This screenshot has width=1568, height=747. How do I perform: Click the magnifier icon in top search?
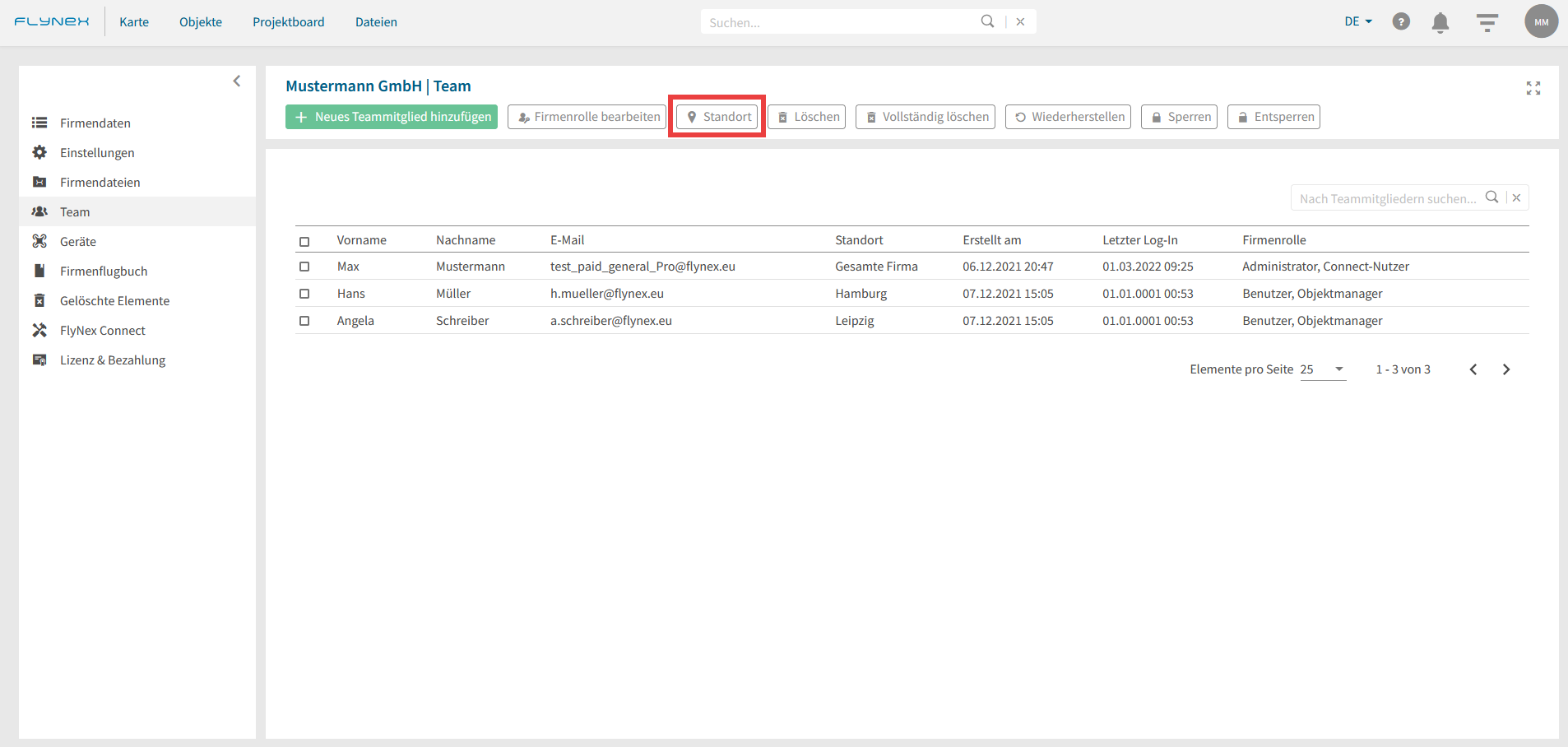pos(987,21)
